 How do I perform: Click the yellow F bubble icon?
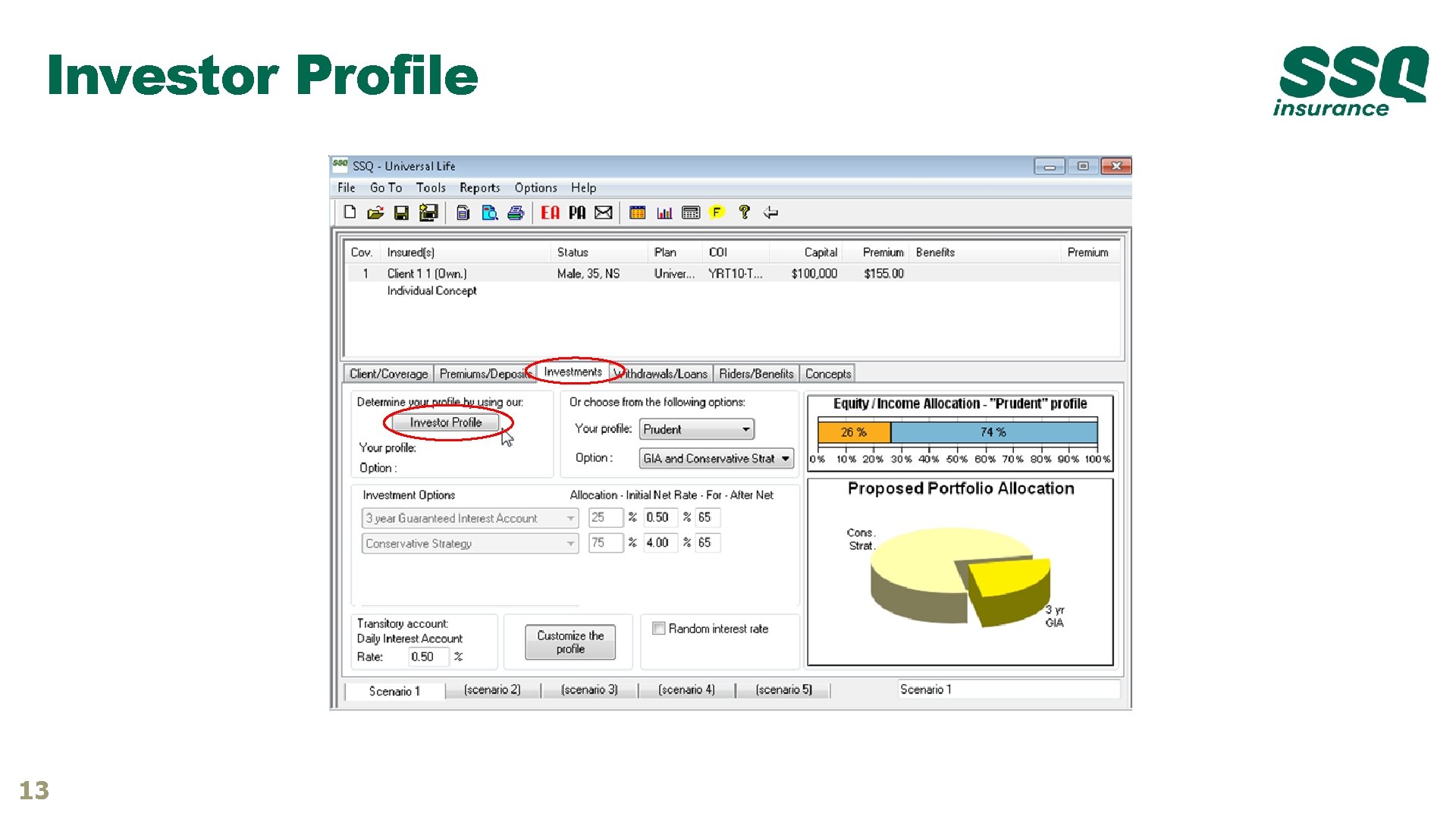(x=717, y=212)
